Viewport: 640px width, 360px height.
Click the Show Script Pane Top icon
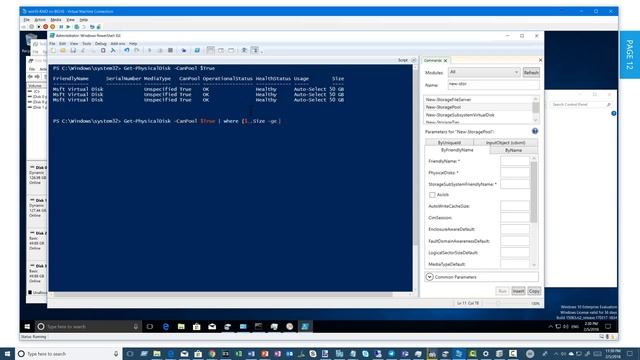pos(210,50)
